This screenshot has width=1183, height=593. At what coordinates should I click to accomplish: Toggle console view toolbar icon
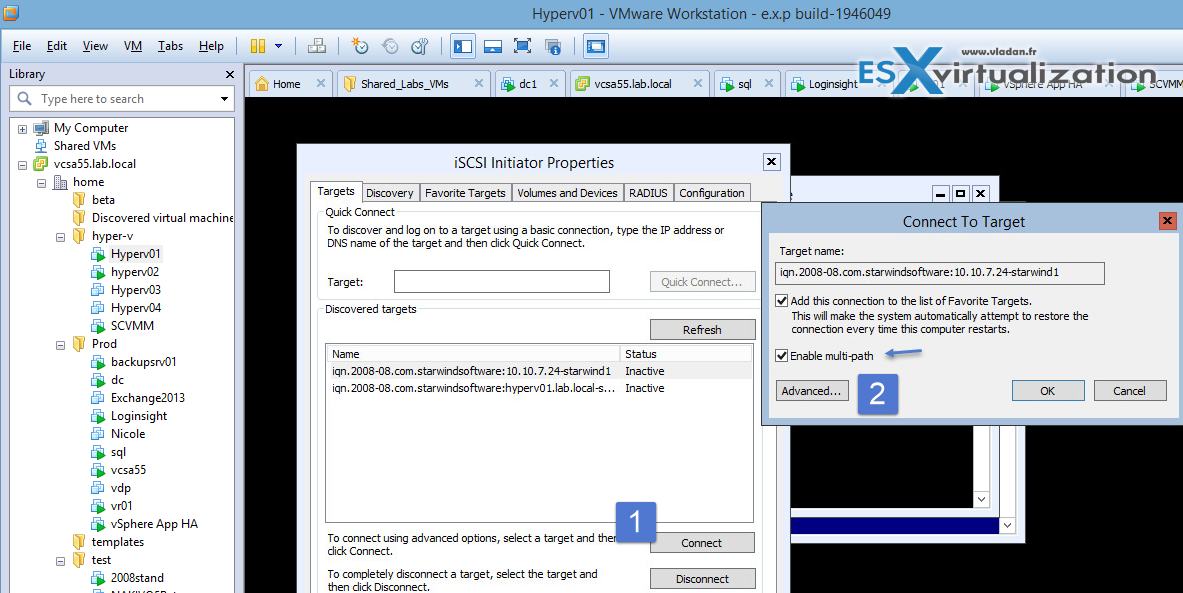pos(596,46)
